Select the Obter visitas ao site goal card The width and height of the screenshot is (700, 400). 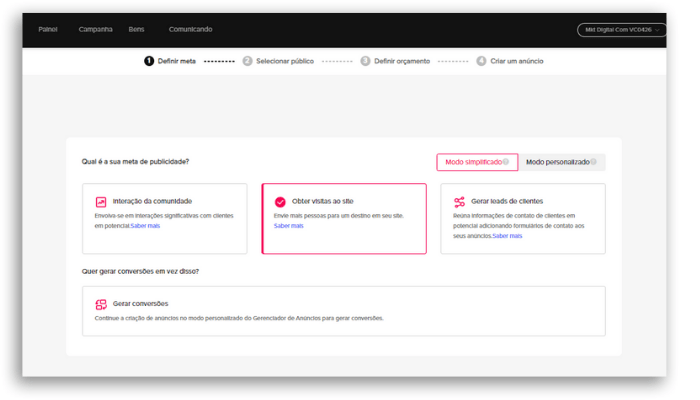[x=344, y=218]
